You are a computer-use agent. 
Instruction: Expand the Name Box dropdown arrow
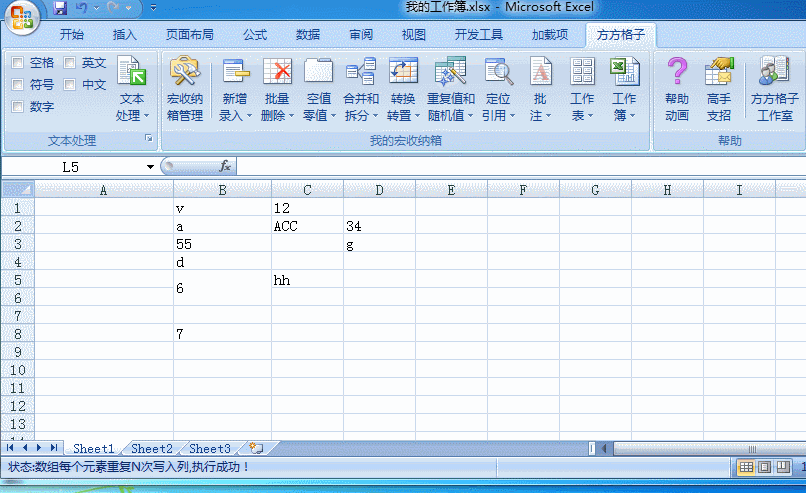(x=150, y=167)
